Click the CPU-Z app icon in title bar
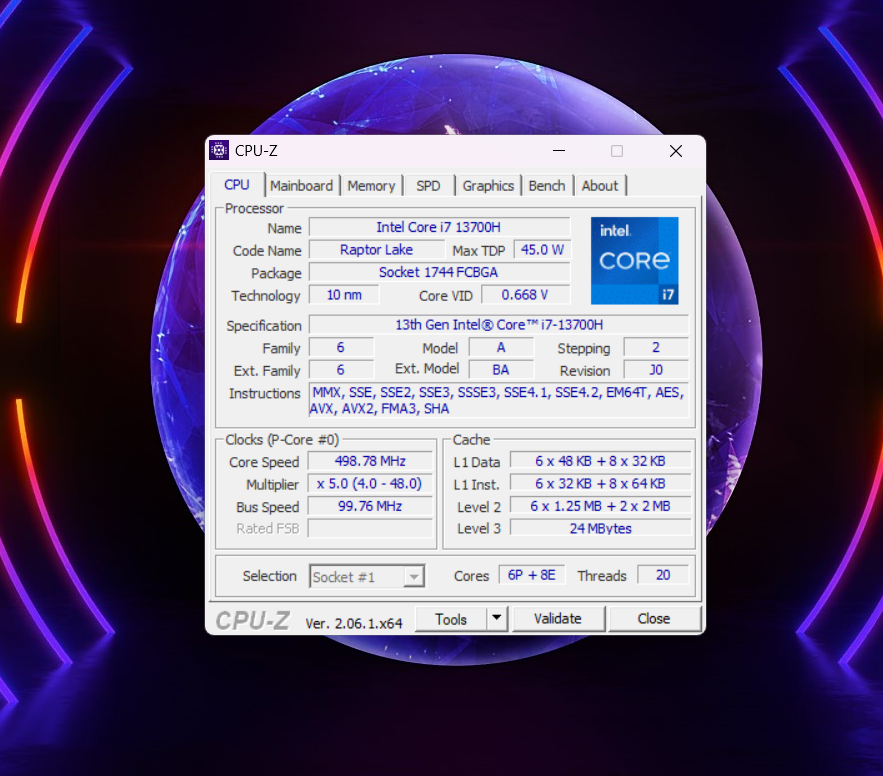Image resolution: width=883 pixels, height=776 pixels. click(x=218, y=150)
